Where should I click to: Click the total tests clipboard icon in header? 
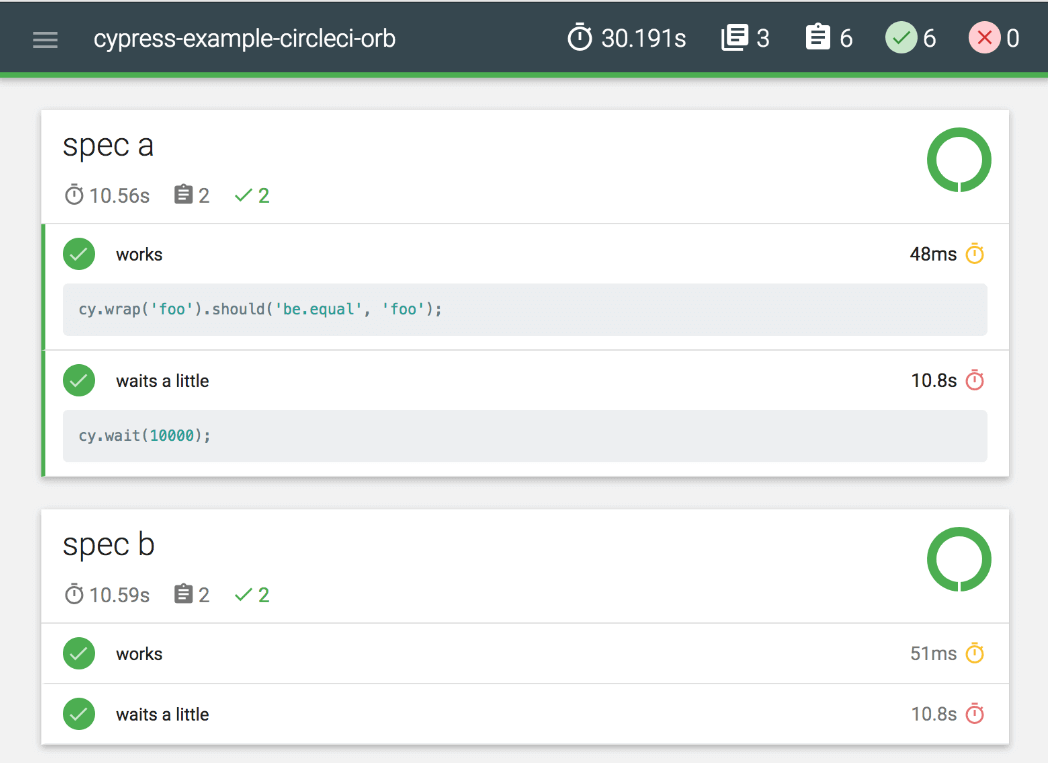click(x=818, y=38)
